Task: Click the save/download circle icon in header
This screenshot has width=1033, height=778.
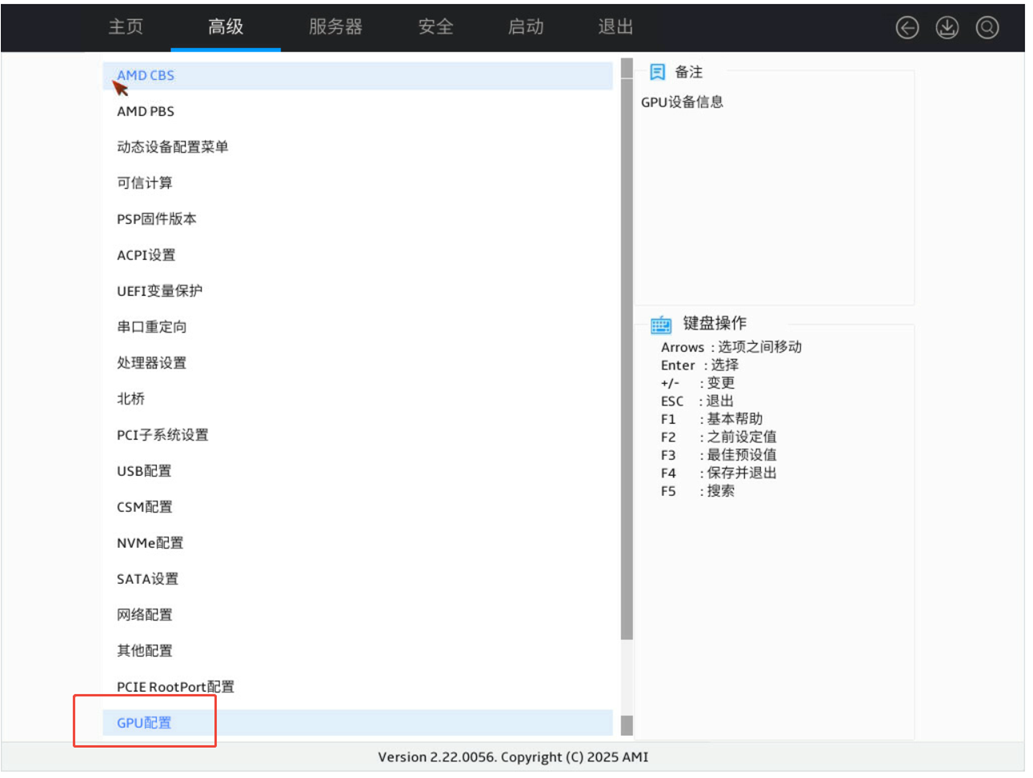Action: [947, 28]
